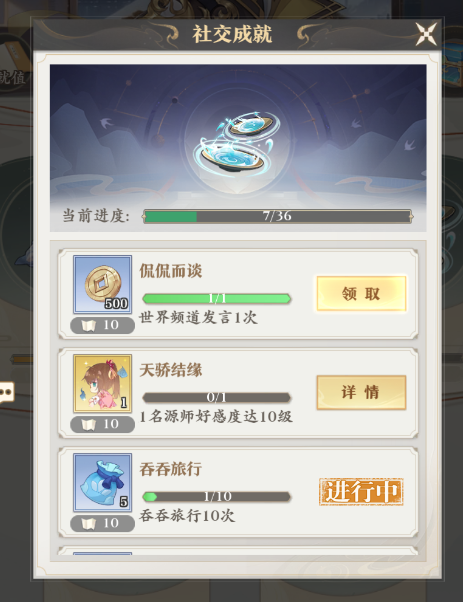Tap the chibi girl character reward icon
Image resolution: width=463 pixels, height=602 pixels.
(103, 383)
